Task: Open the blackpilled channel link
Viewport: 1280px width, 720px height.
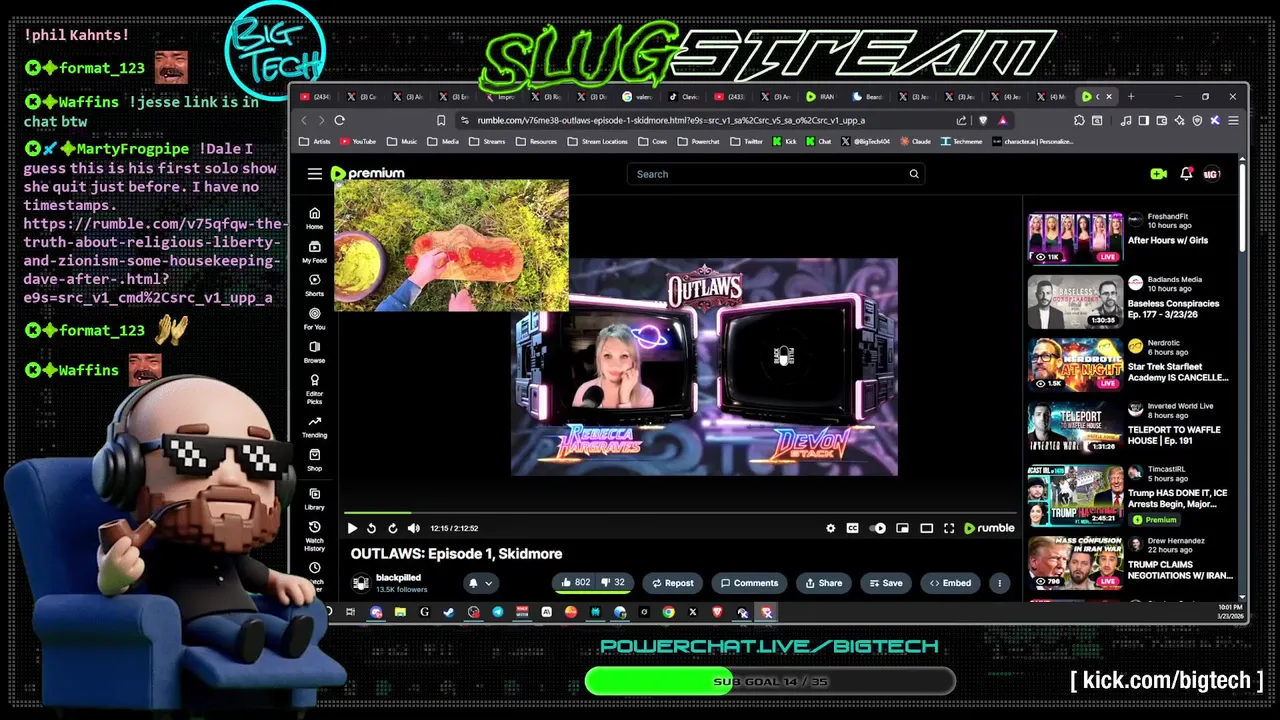Action: (398, 578)
